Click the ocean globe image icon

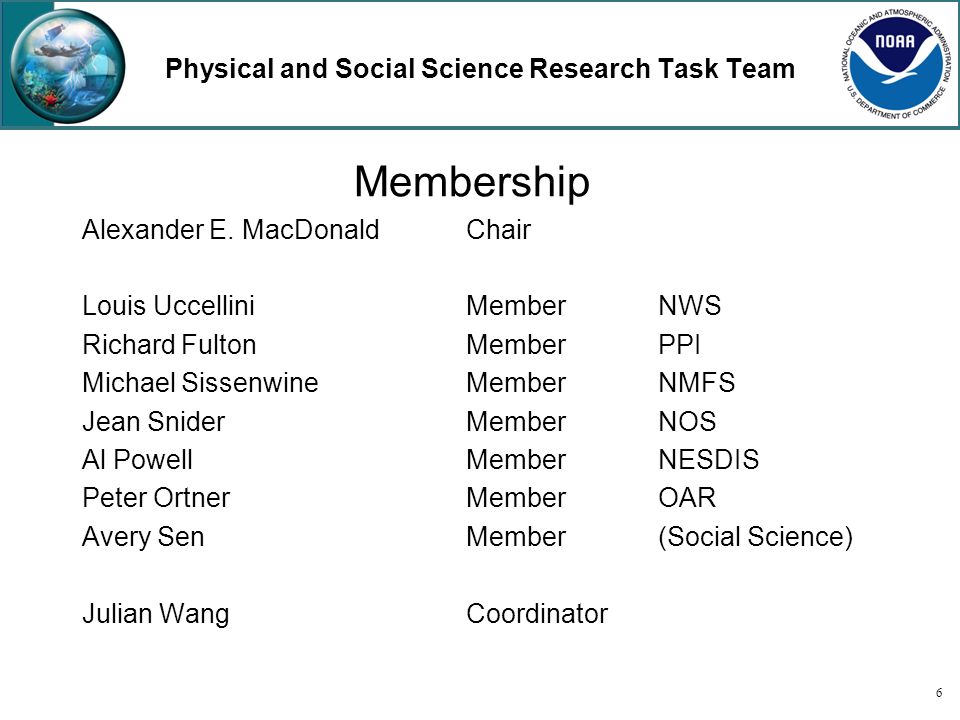[x=67, y=66]
